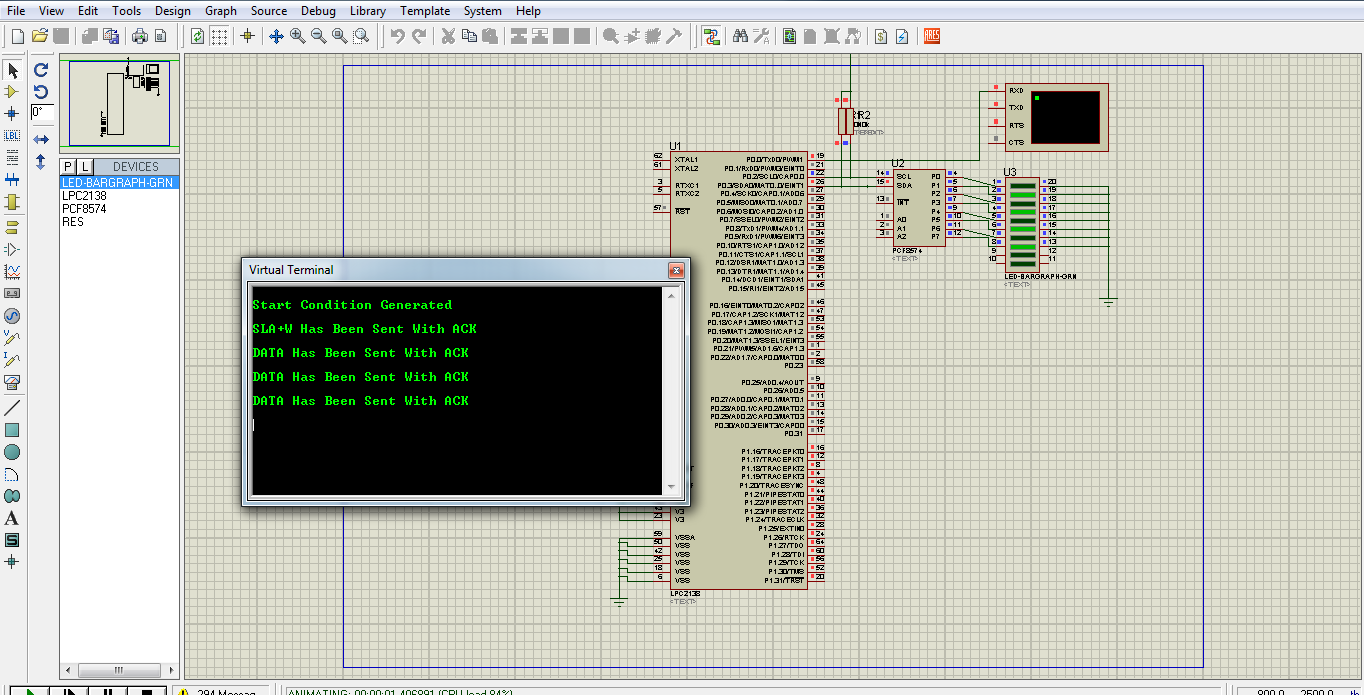
Task: Open the Debug menu
Action: coord(318,11)
